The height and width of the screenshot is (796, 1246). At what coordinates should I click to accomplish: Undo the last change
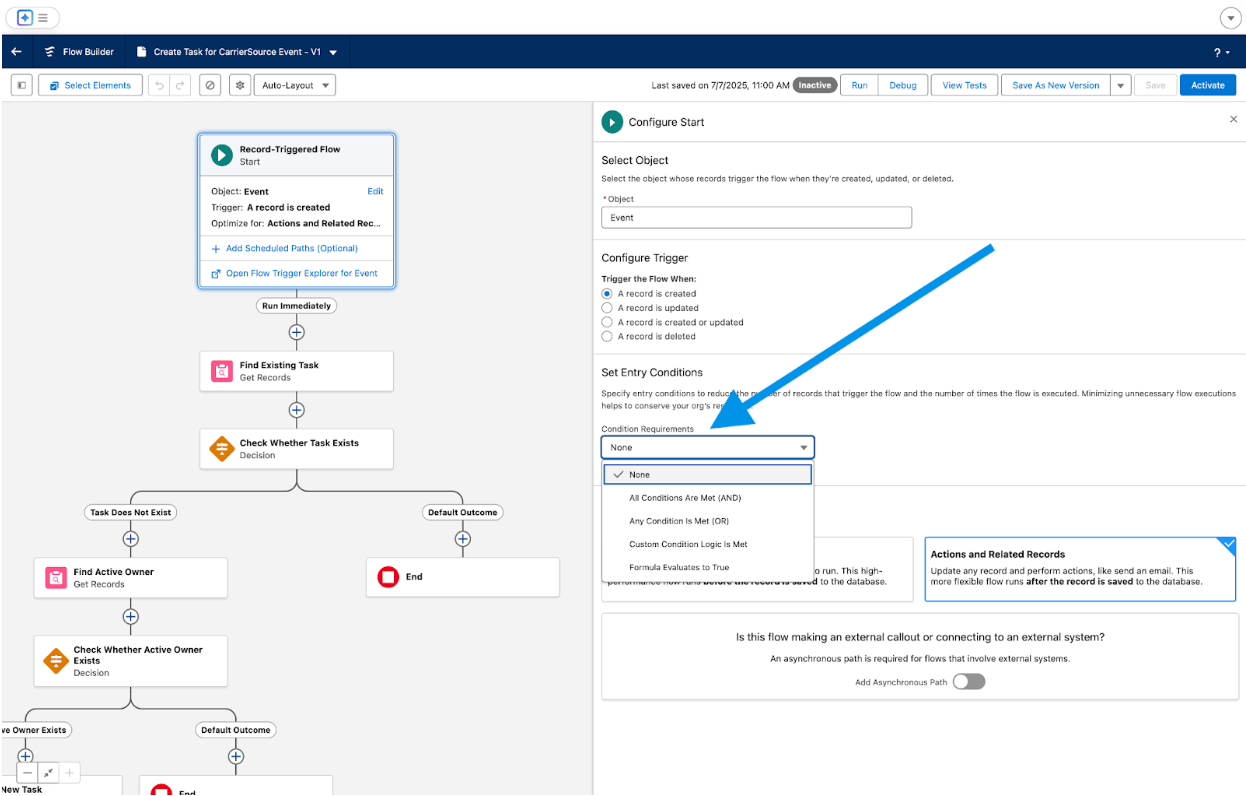pos(159,85)
